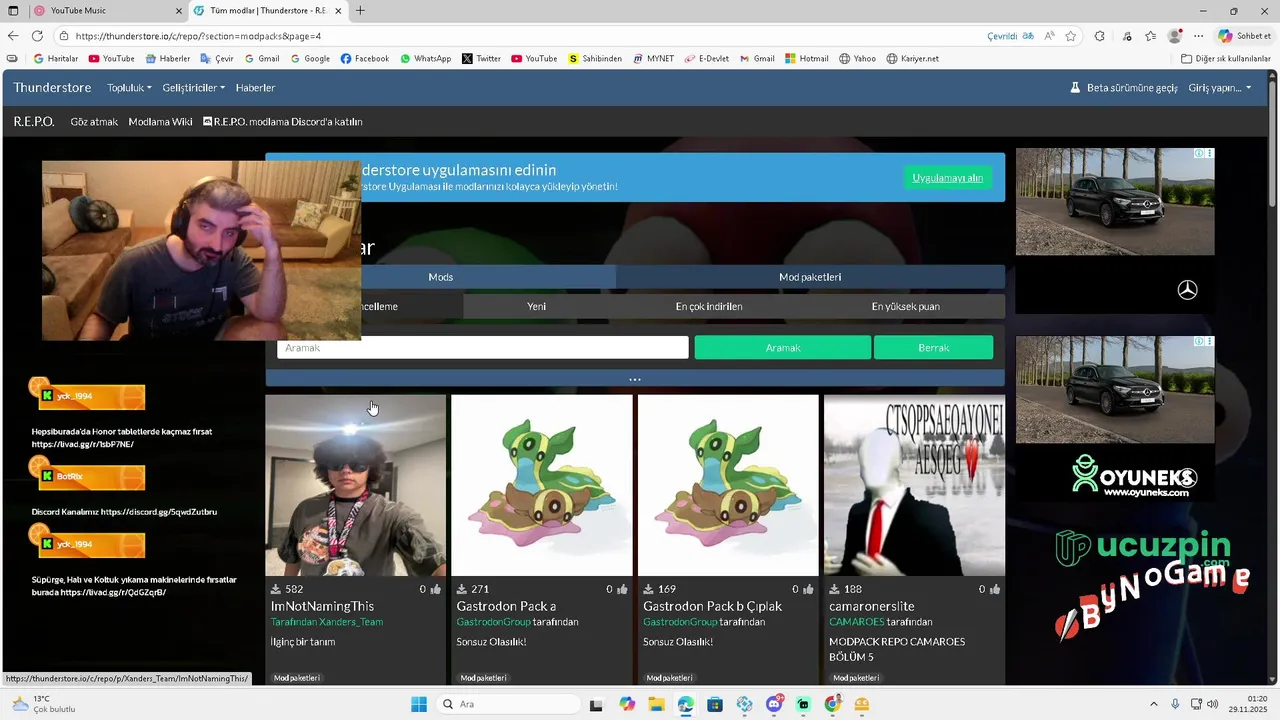Sort by En yüksek puan
Image resolution: width=1280 pixels, height=720 pixels.
coord(906,306)
